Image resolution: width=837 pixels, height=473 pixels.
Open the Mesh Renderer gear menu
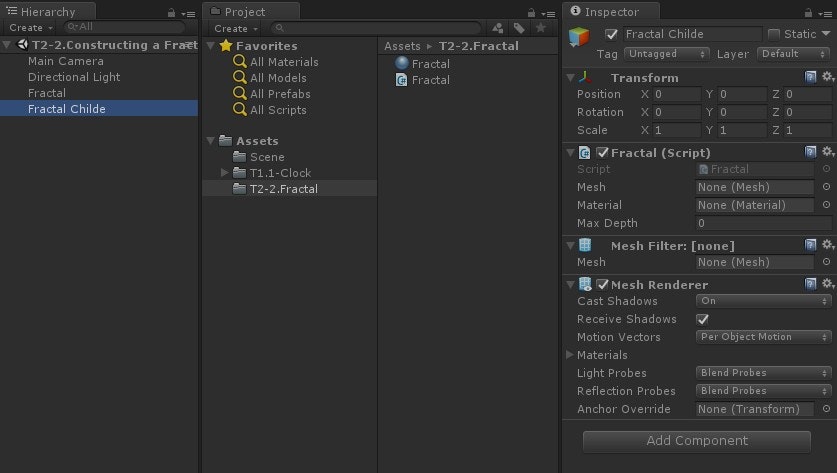827,283
